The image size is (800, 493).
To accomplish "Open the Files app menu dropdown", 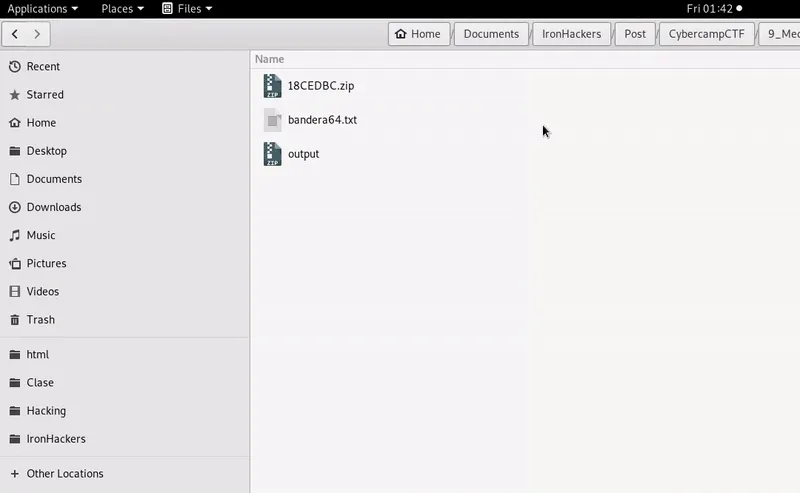I will (x=187, y=8).
